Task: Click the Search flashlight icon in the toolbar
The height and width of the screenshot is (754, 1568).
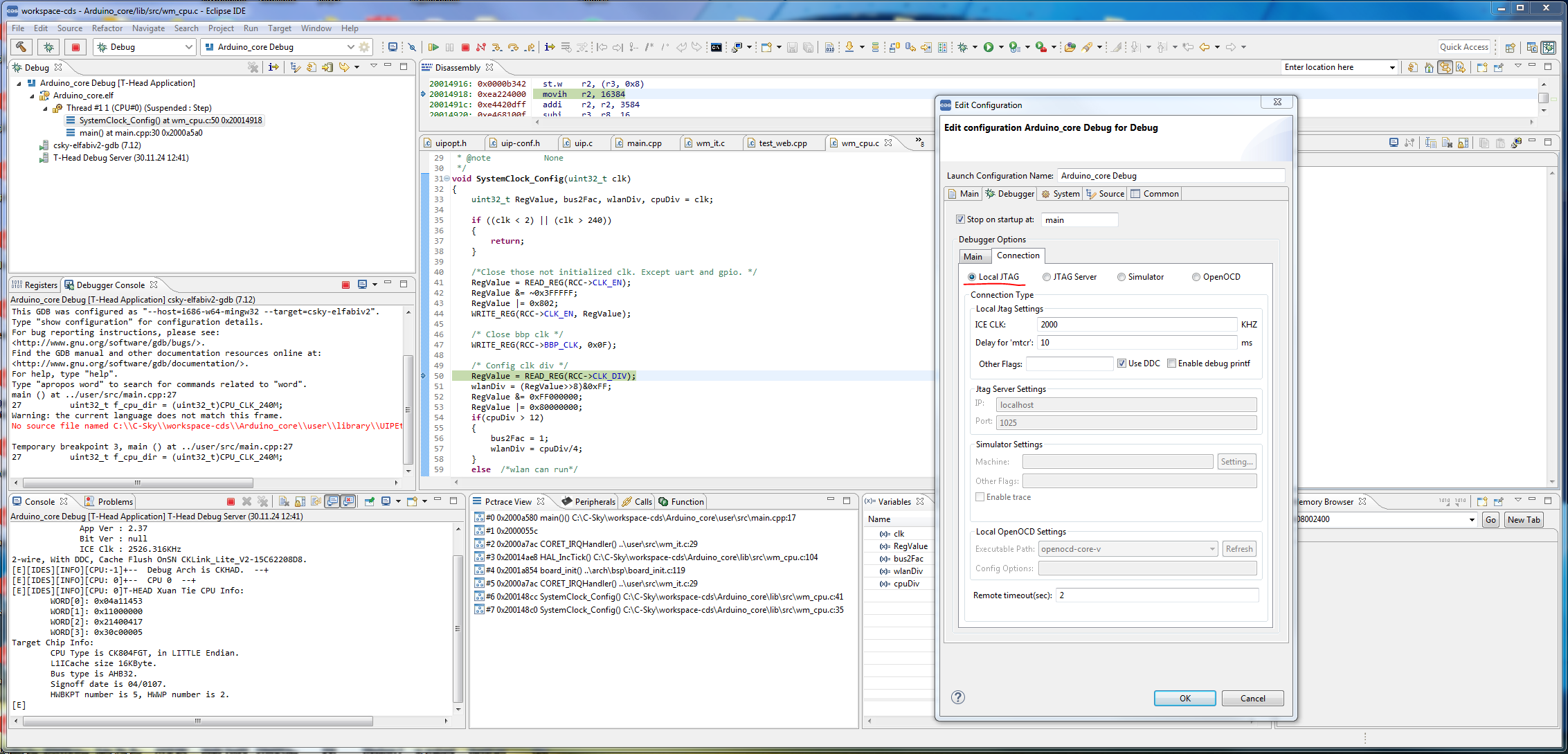Action: (x=1087, y=47)
